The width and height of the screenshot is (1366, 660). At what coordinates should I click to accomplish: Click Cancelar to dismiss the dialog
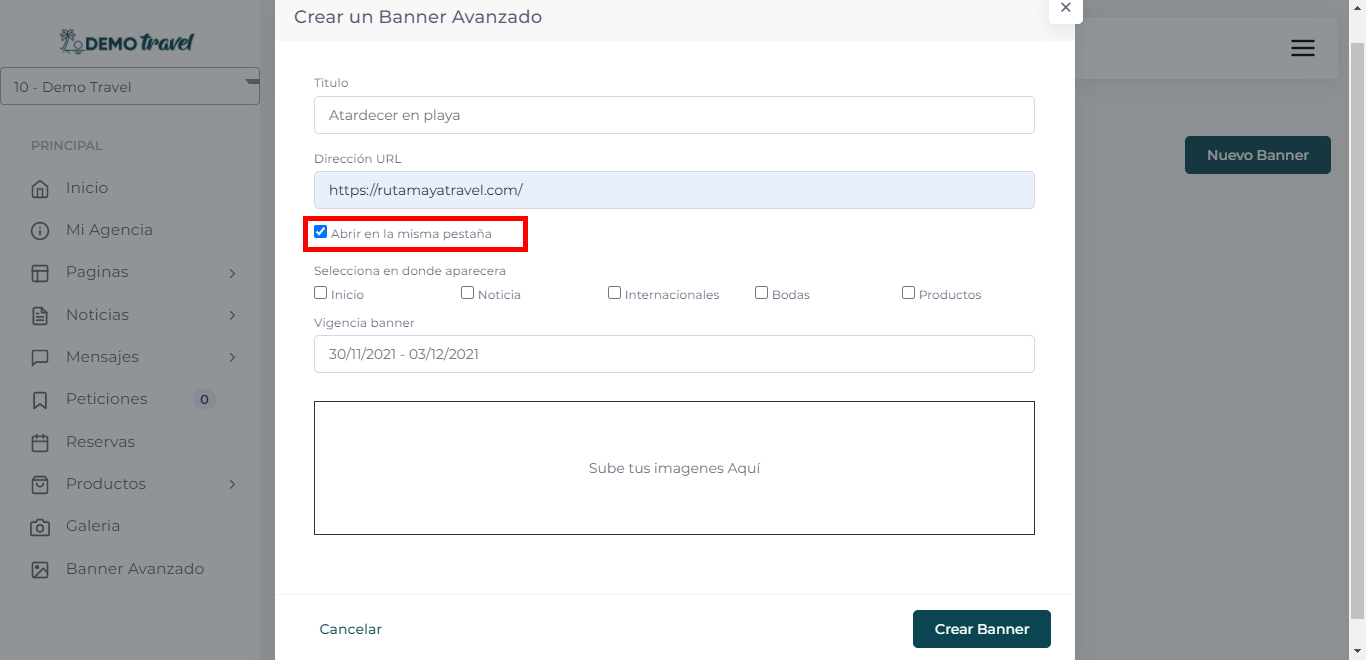coord(351,629)
